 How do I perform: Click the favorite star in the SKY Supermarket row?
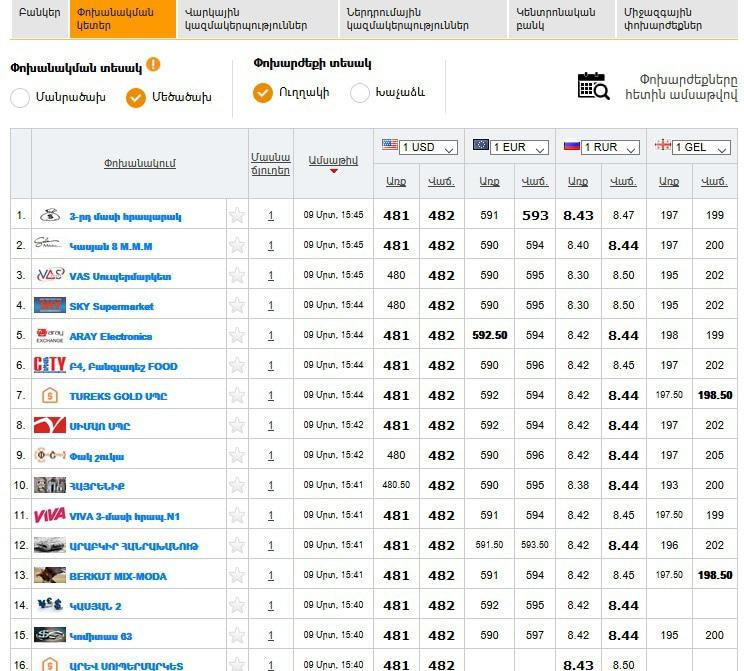click(237, 305)
